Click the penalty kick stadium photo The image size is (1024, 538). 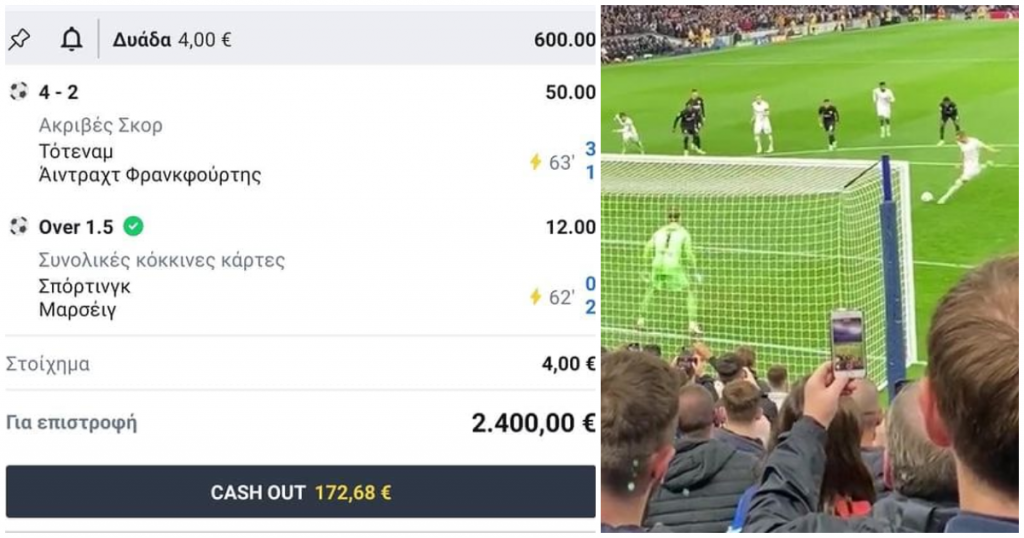(810, 269)
